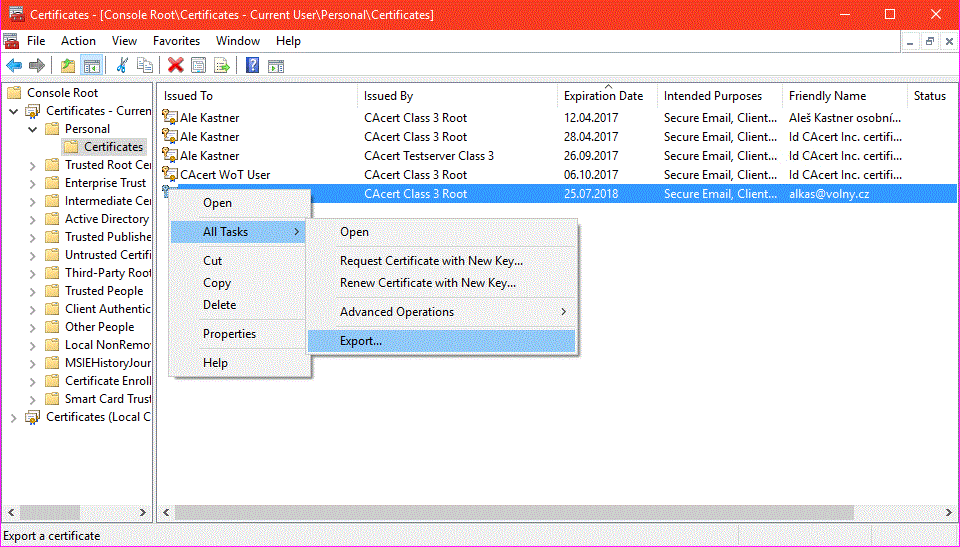The image size is (960, 547).
Task: Expand the Other People folder node
Action: 33,327
